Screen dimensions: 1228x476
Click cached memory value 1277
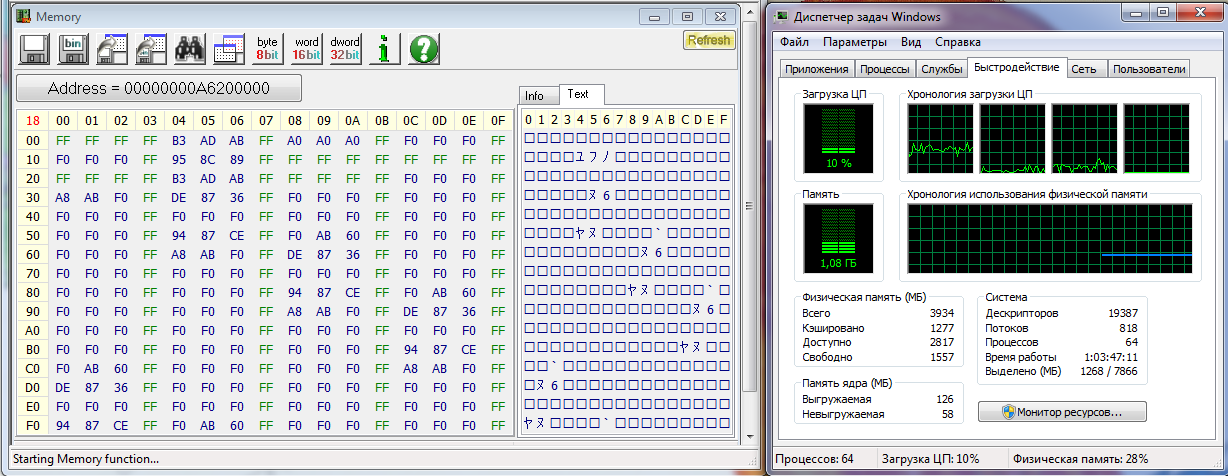940,328
